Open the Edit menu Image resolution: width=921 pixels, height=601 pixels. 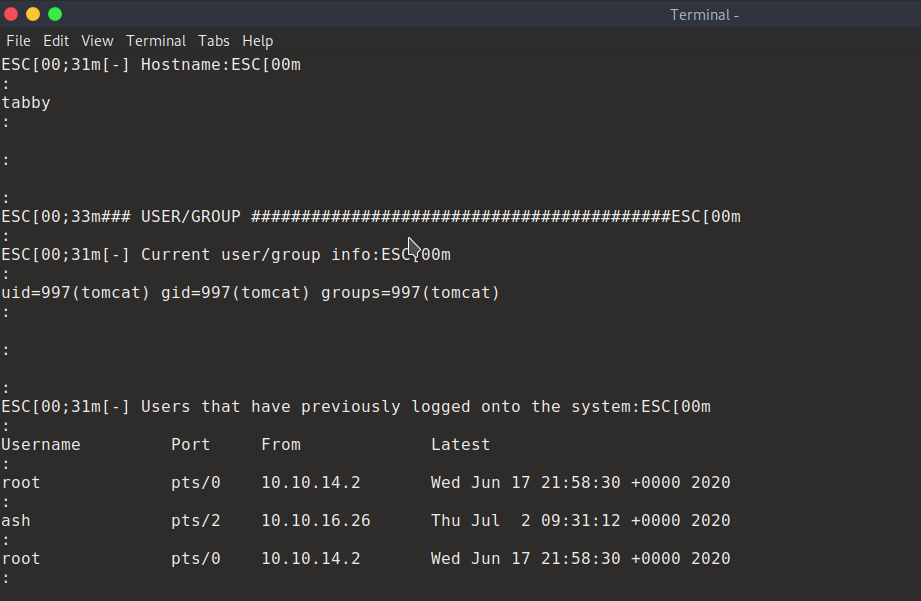[x=56, y=41]
